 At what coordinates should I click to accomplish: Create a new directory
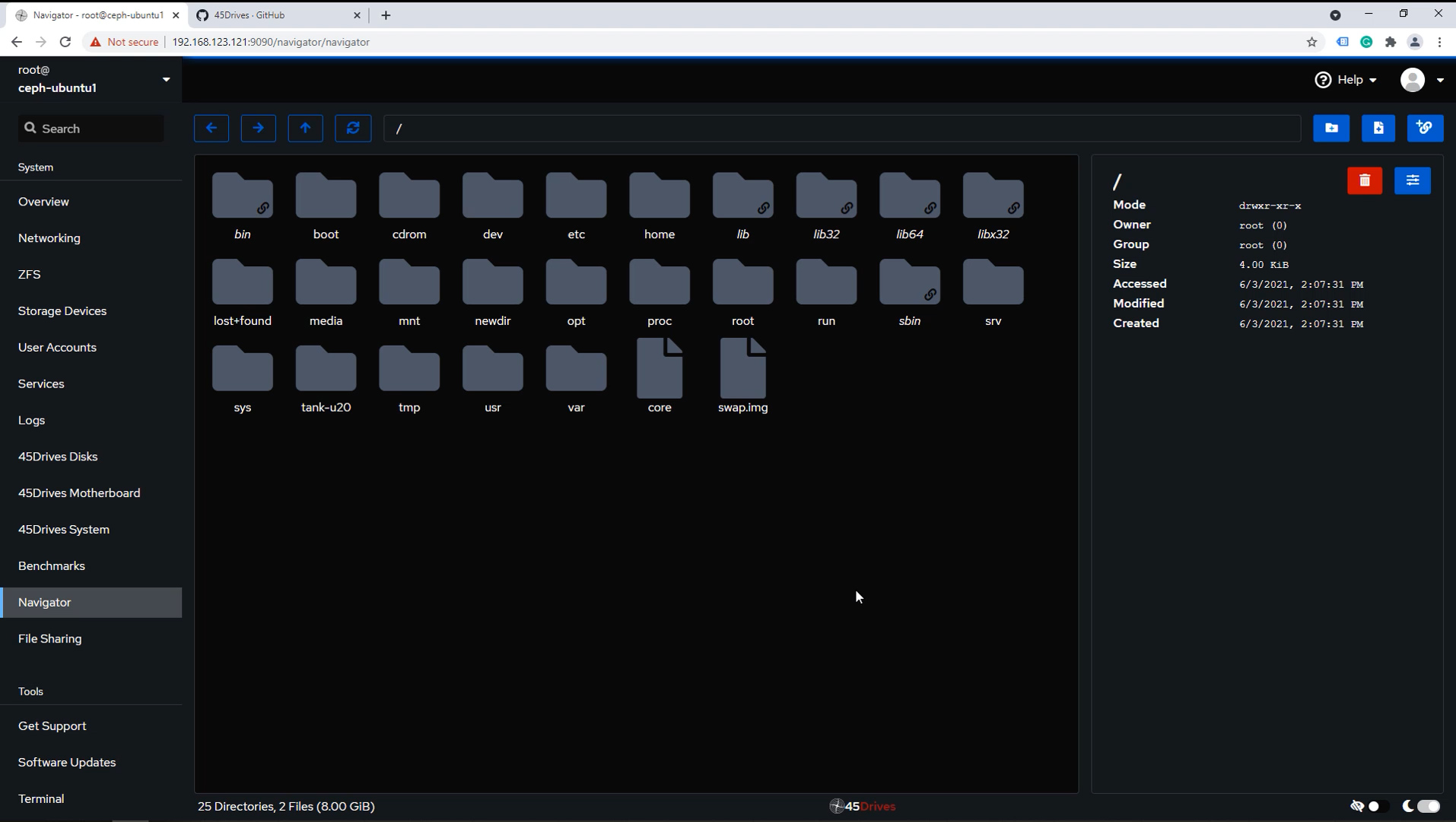(1331, 128)
